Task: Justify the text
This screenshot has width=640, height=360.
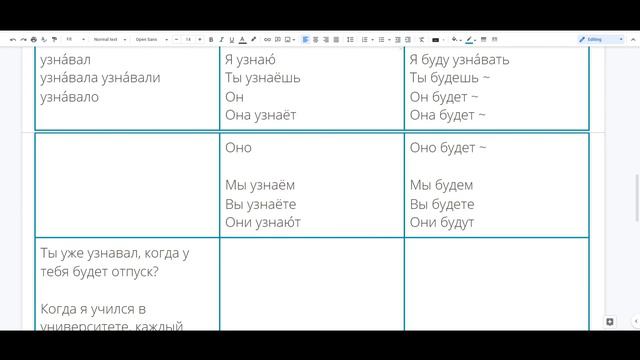Action: click(x=336, y=40)
